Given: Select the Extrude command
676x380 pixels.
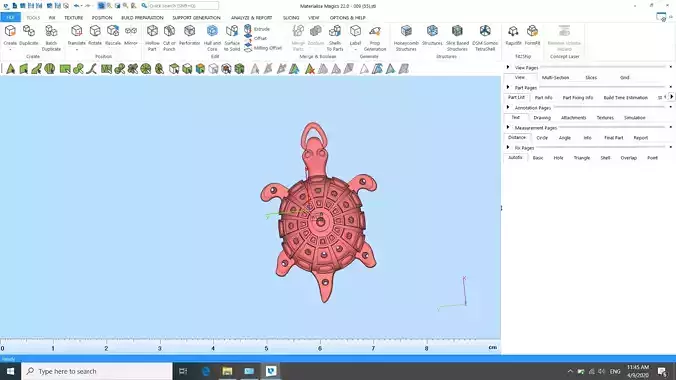Looking at the screenshot, I should (x=257, y=29).
